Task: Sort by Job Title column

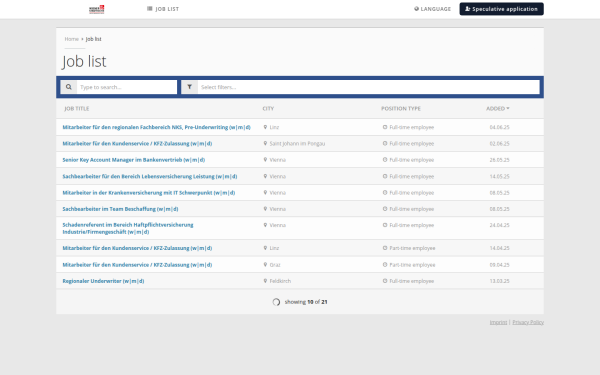Action: (x=77, y=109)
